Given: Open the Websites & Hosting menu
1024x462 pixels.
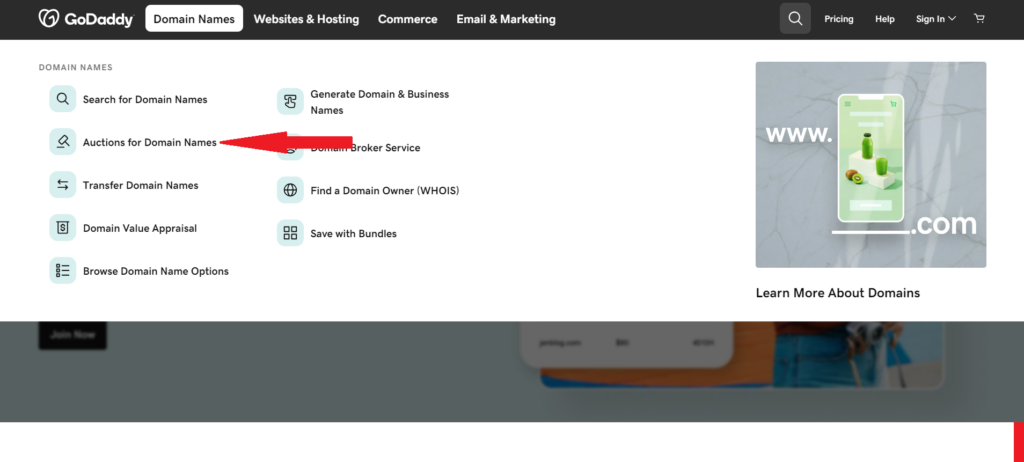Looking at the screenshot, I should (306, 19).
